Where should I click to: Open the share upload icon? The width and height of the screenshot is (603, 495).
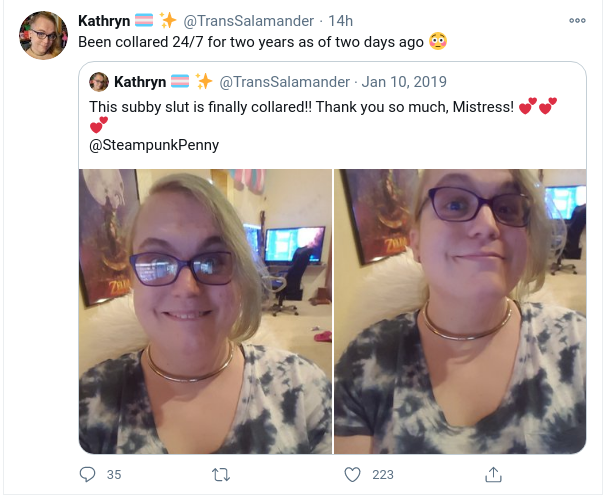coord(493,474)
